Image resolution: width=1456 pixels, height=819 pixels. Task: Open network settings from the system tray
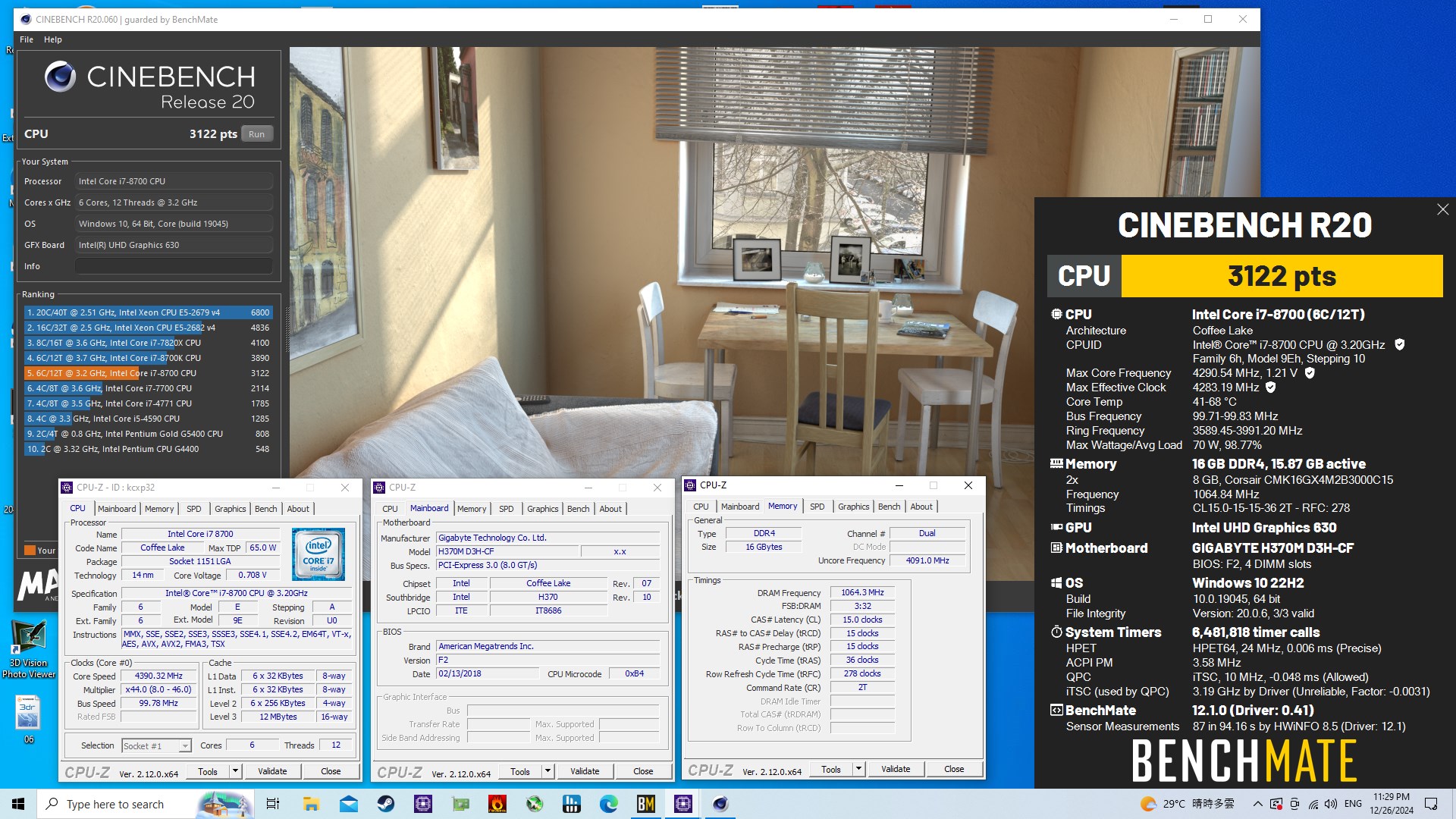click(1313, 804)
